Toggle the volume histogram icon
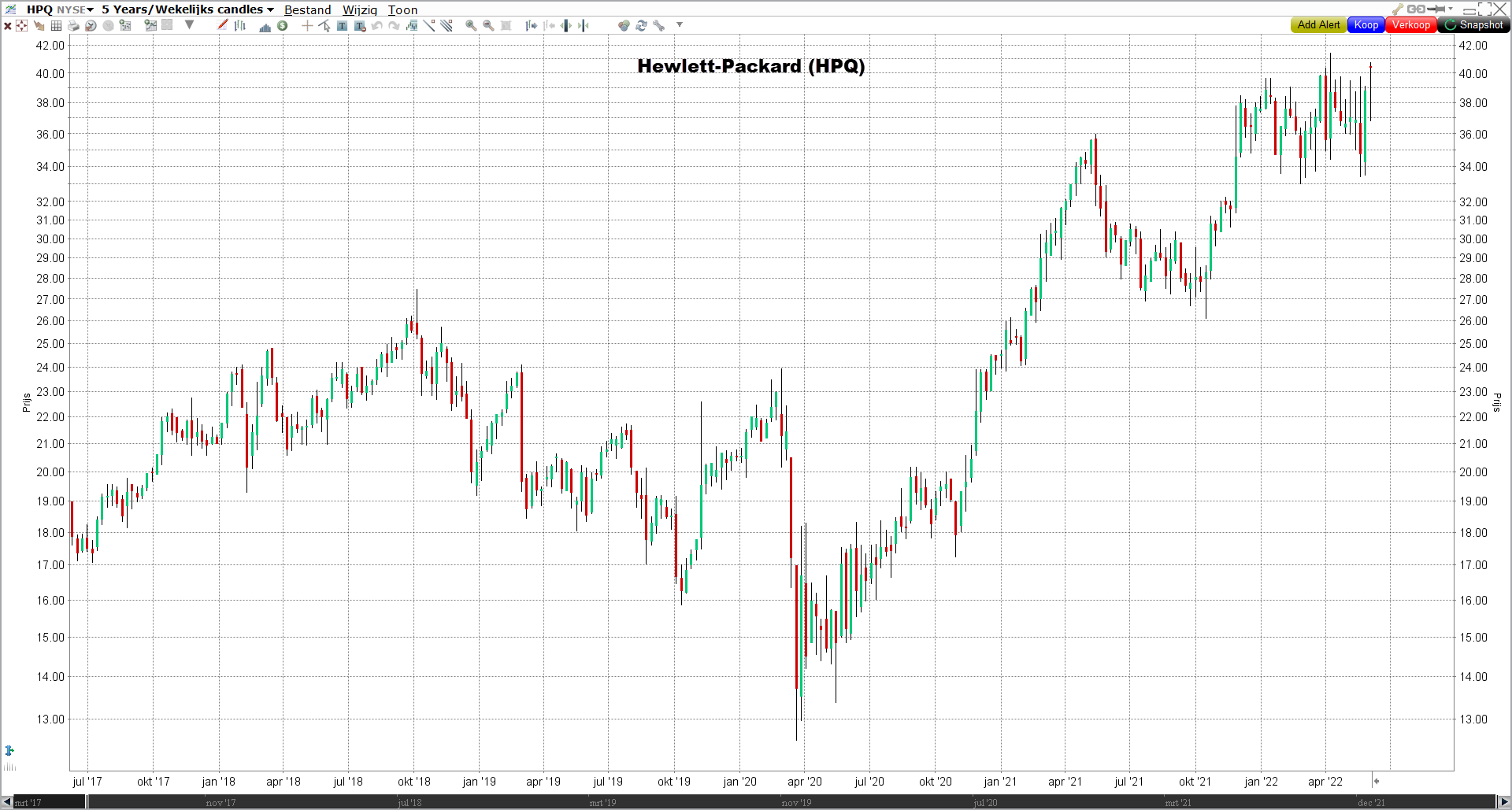Screen dimensions: 1512x810 pos(265,26)
